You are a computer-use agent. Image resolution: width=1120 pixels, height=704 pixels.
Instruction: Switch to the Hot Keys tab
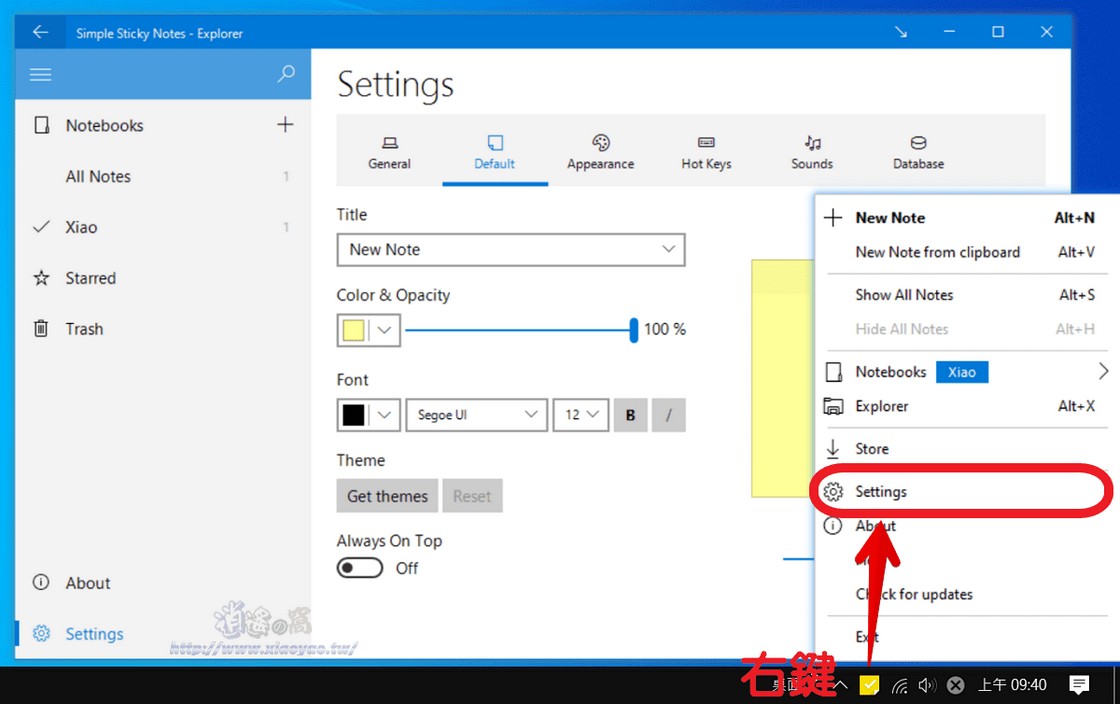[x=706, y=152]
